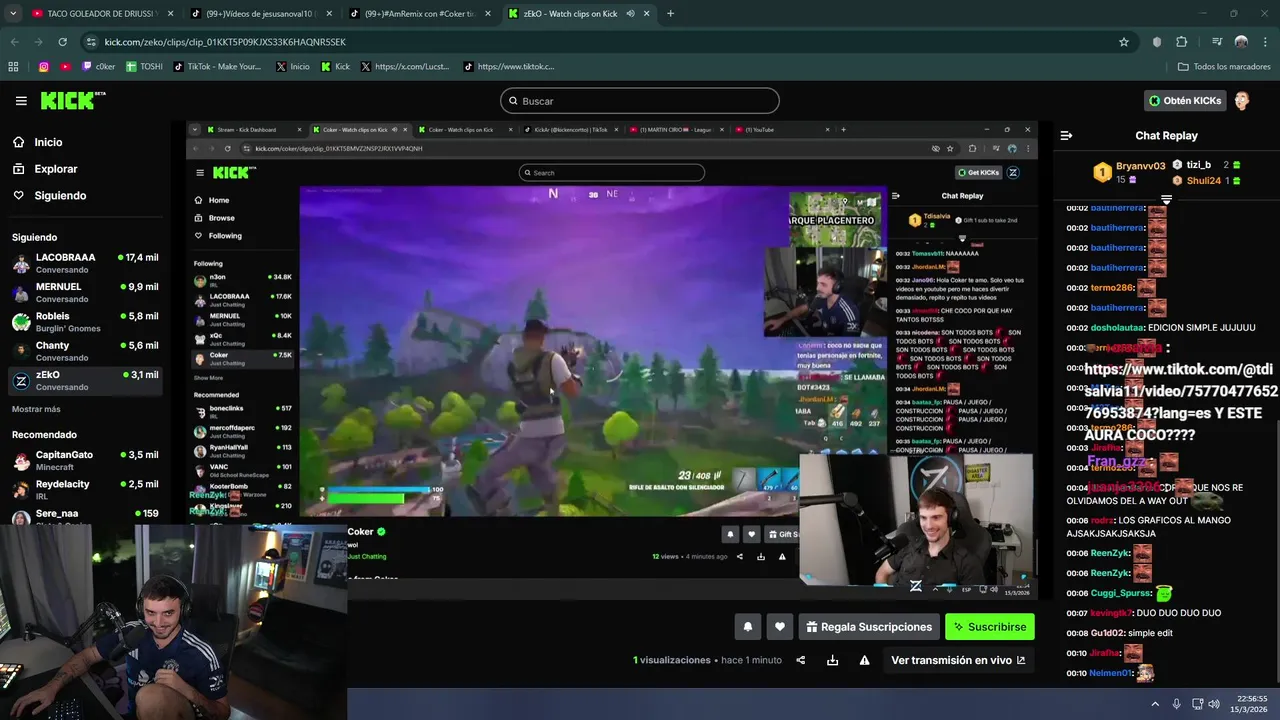Switch to #AmRemix con #Coker tab
Image resolution: width=1280 pixels, height=720 pixels.
pyautogui.click(x=418, y=14)
